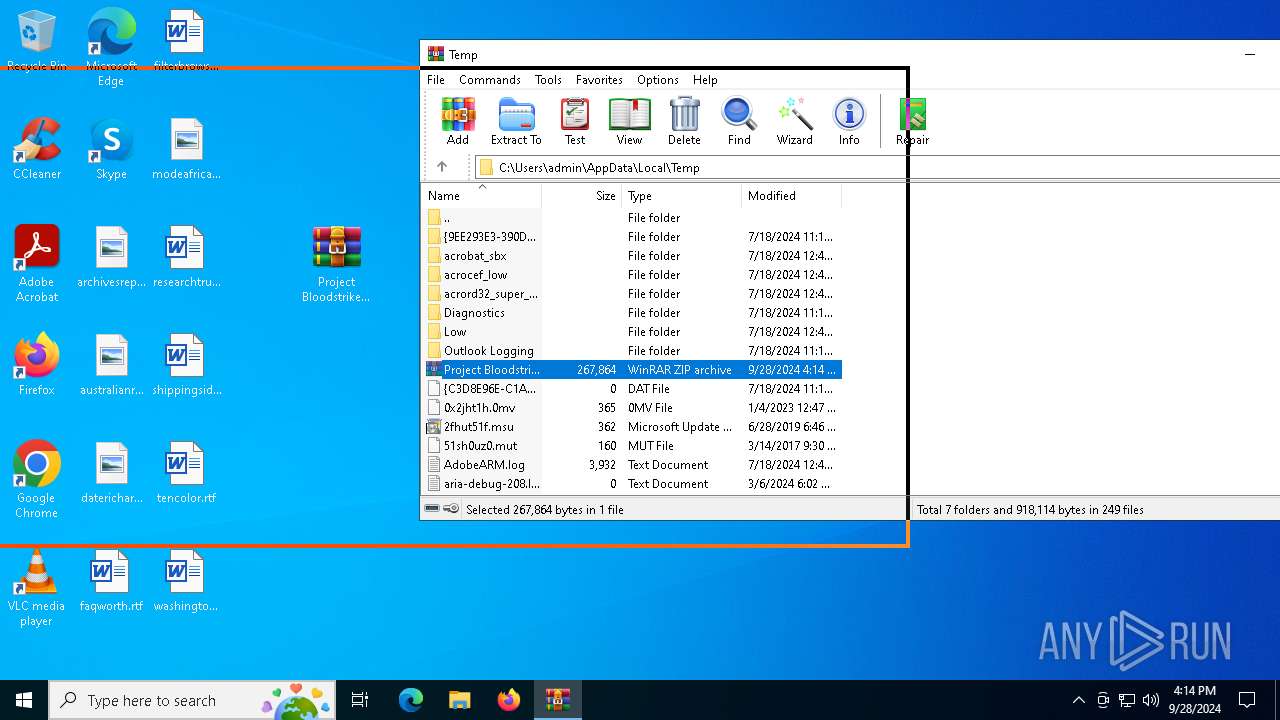The width and height of the screenshot is (1280, 720).
Task: Click the taskbar search box
Action: (193, 700)
